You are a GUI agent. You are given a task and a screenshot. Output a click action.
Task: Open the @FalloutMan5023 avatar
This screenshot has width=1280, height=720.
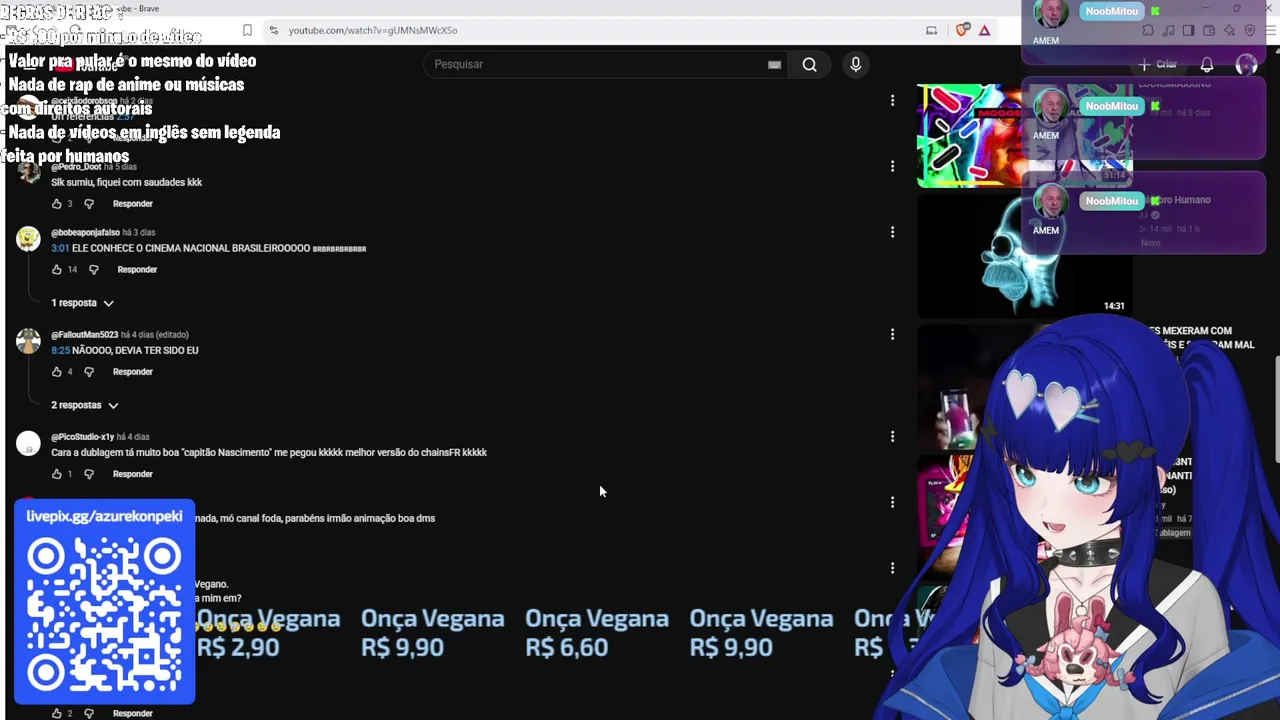29,340
